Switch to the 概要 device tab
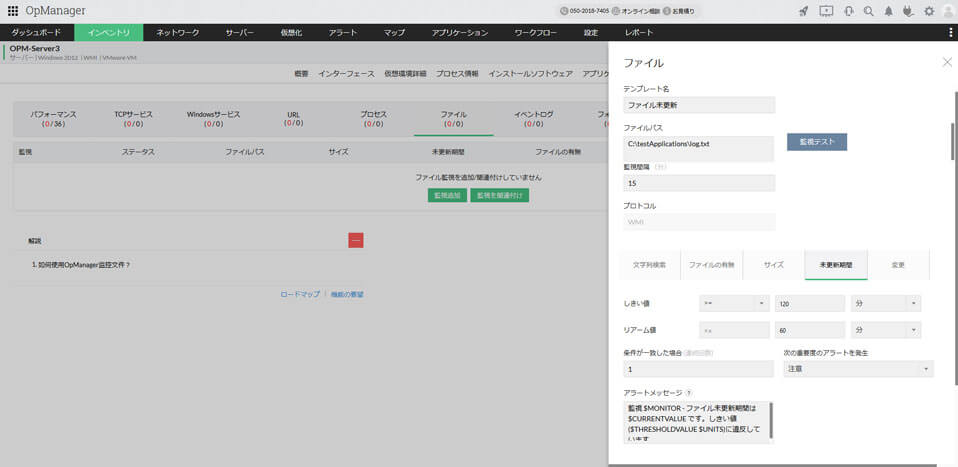 click(x=301, y=73)
